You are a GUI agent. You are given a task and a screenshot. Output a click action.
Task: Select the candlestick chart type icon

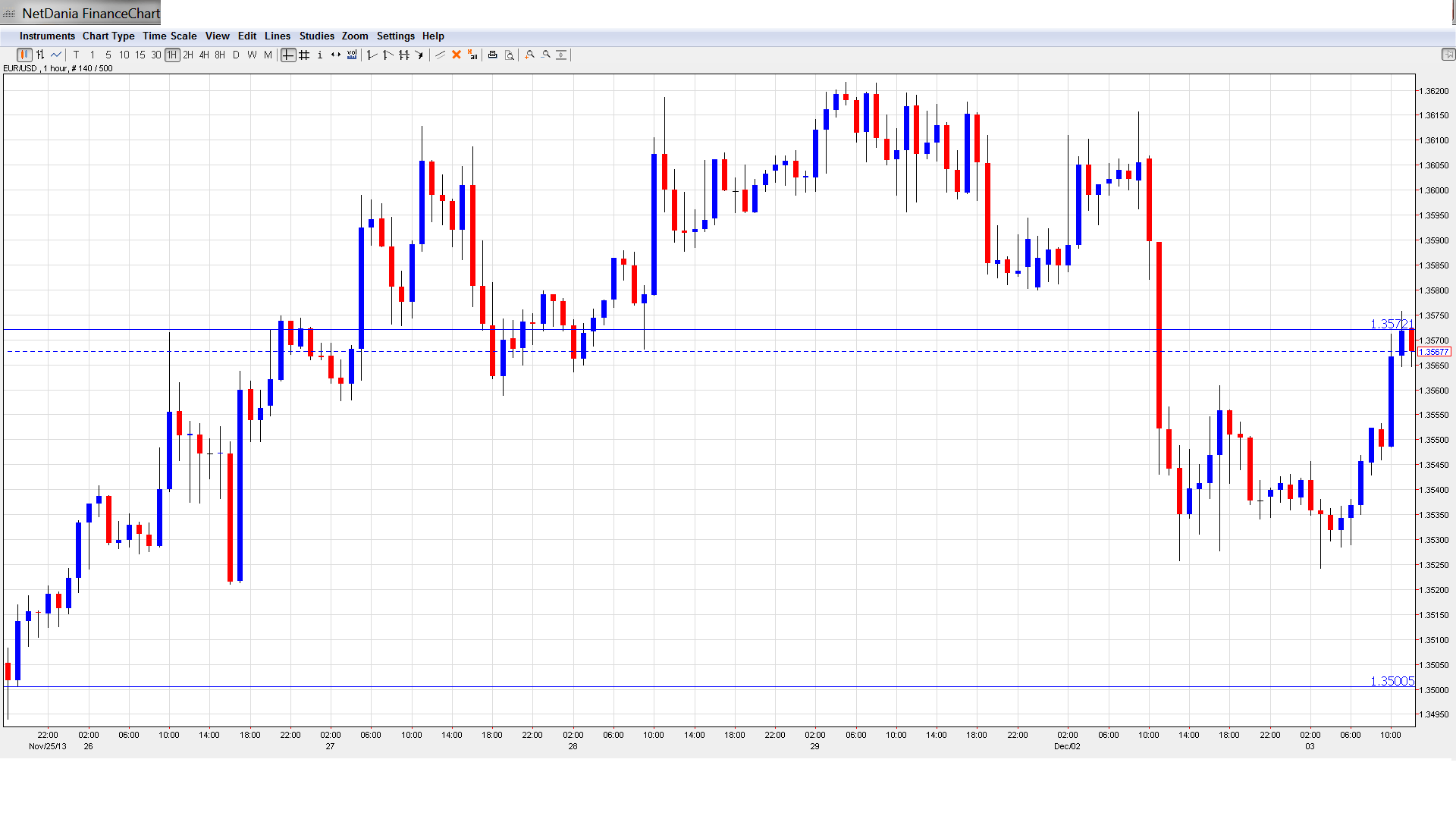24,55
